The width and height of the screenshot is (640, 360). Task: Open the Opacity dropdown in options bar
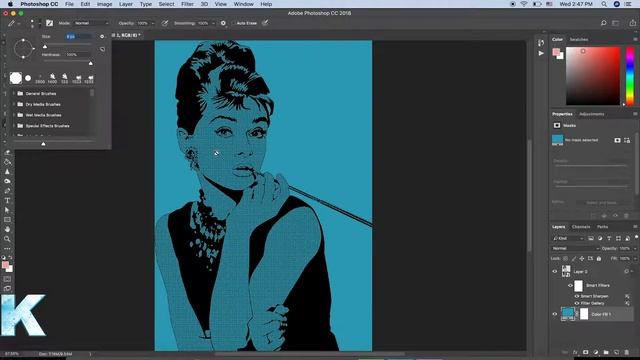153,23
